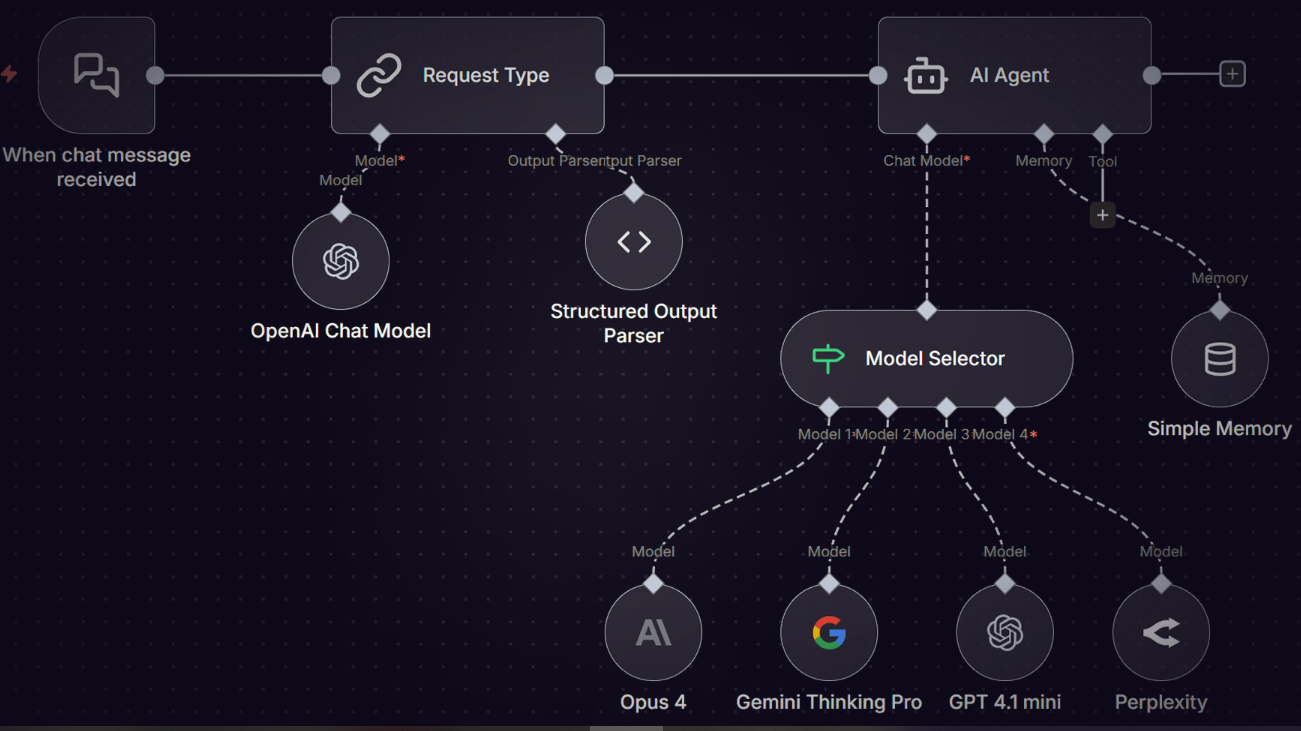Click the AI Agent Memory diamond connector
Image resolution: width=1301 pixels, height=731 pixels.
coord(1044,134)
